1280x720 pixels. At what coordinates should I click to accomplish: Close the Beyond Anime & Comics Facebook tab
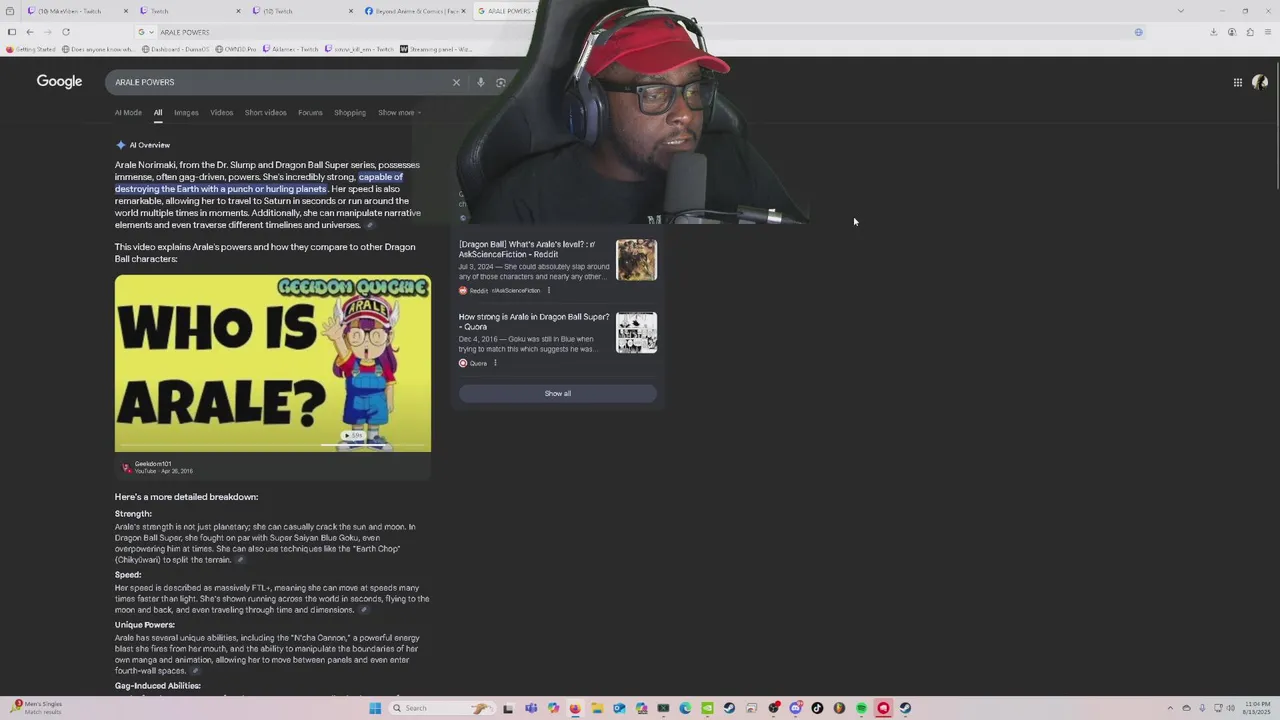[x=463, y=11]
